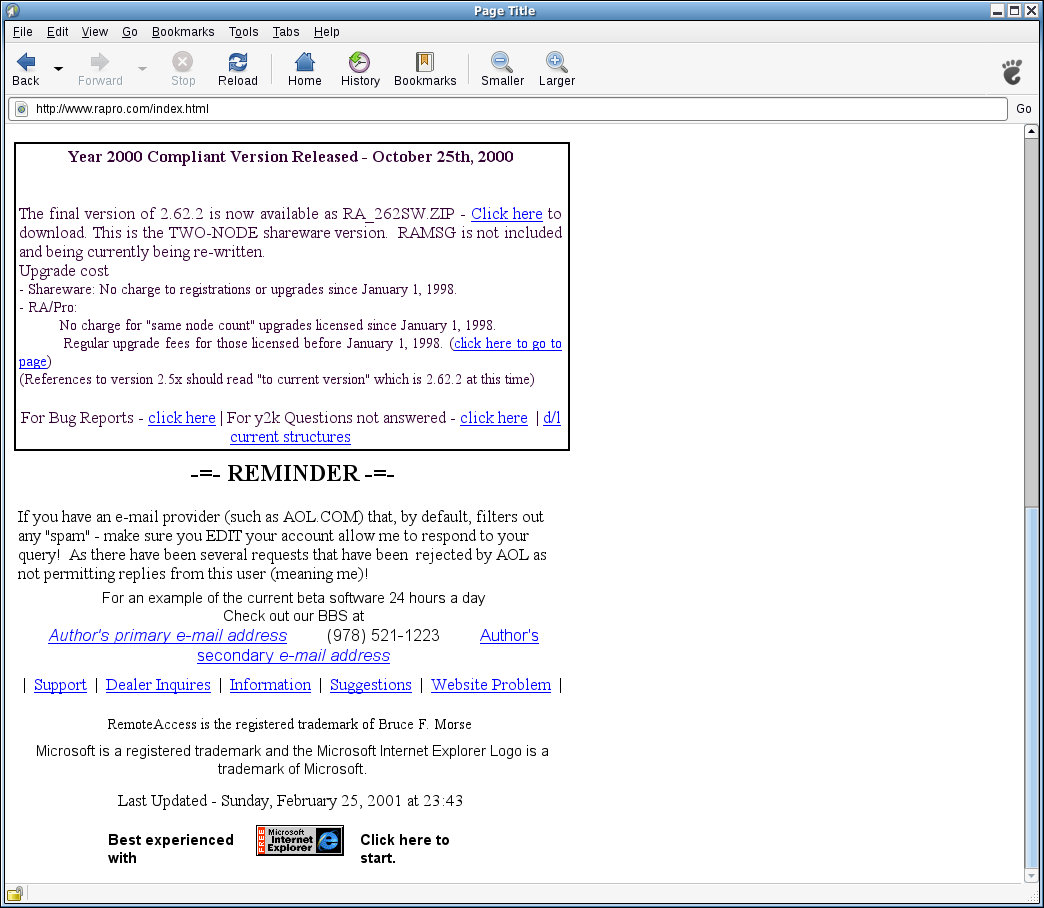This screenshot has width=1044, height=908.
Task: Make text Smaller with zoom-out icon
Action: tap(502, 62)
